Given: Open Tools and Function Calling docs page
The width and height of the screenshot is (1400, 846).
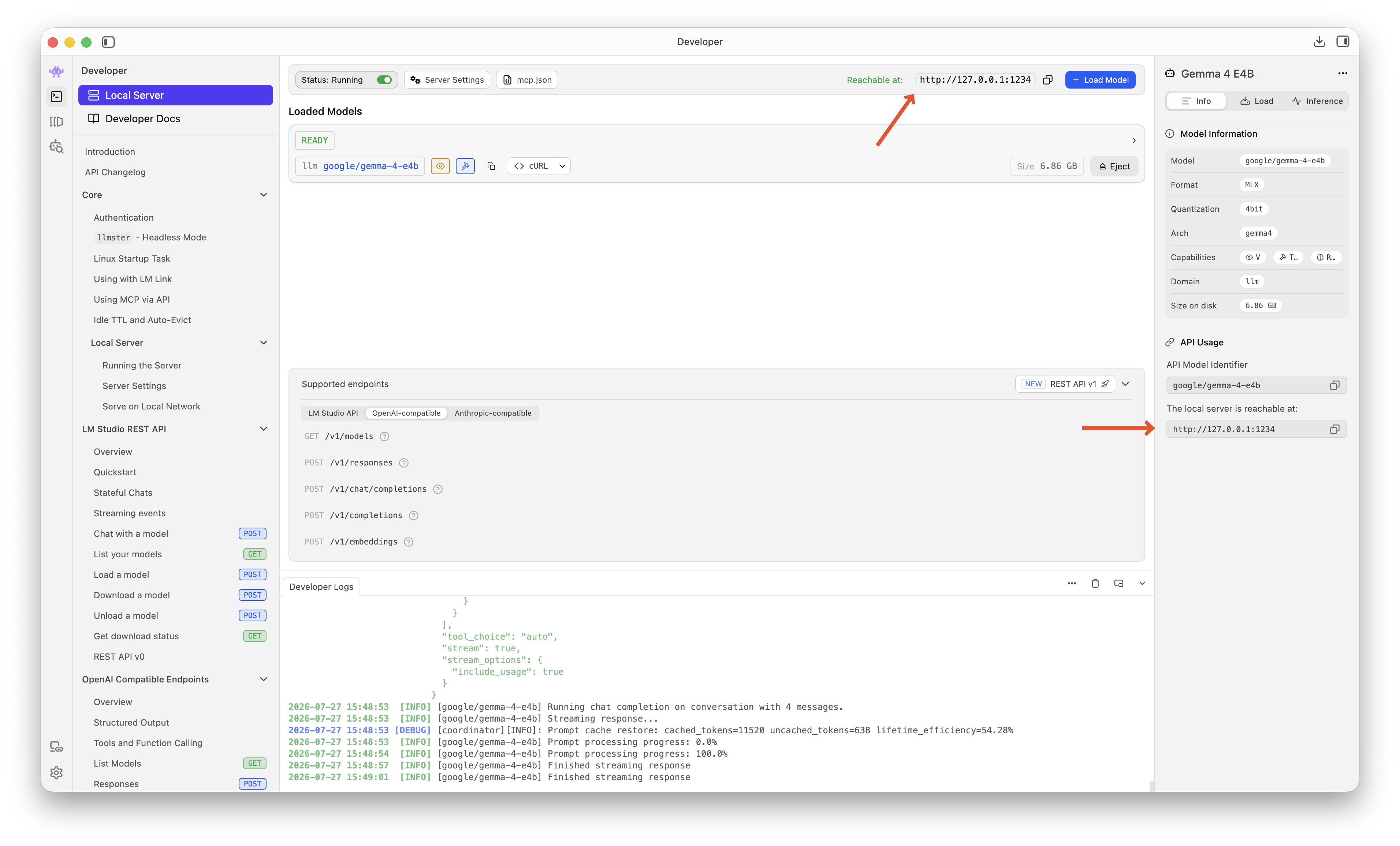Looking at the screenshot, I should 148,743.
